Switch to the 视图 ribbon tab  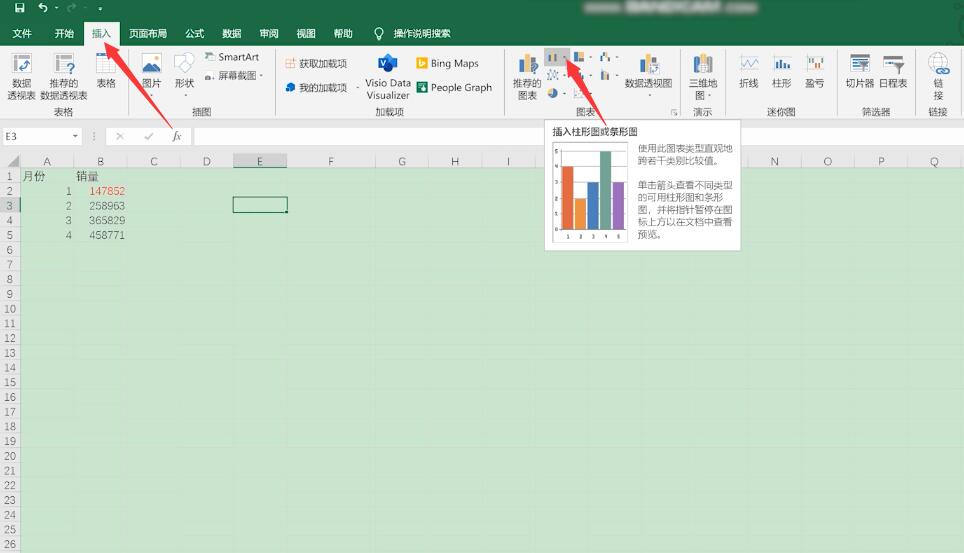tap(306, 33)
